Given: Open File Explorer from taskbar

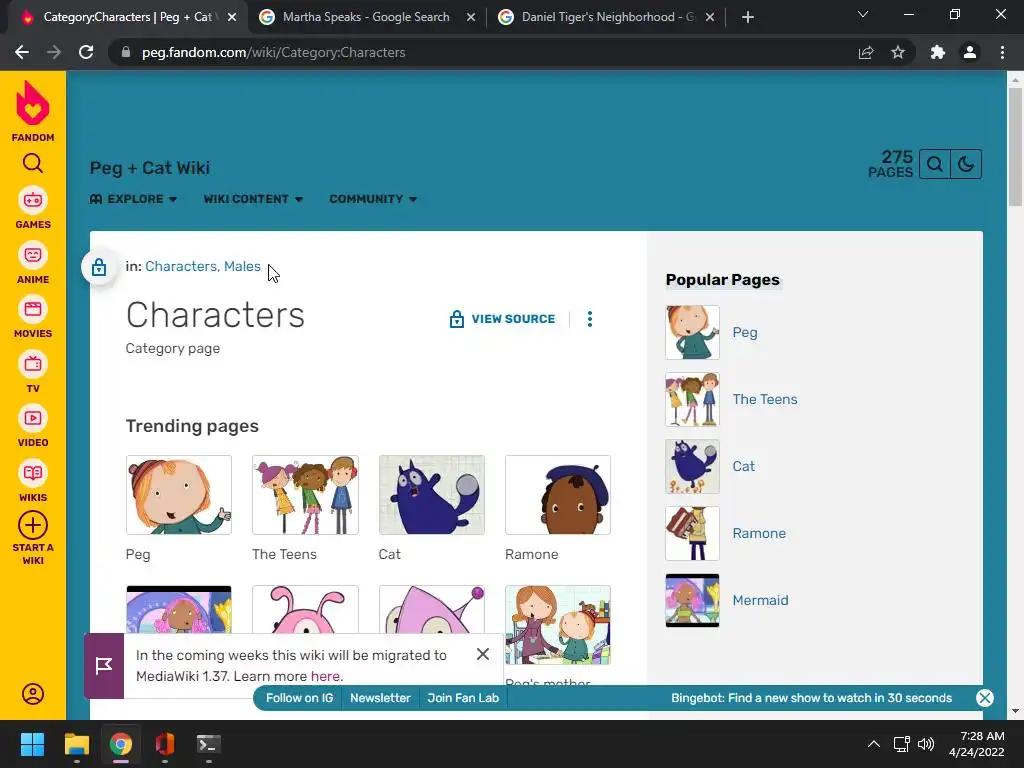Looking at the screenshot, I should [76, 744].
